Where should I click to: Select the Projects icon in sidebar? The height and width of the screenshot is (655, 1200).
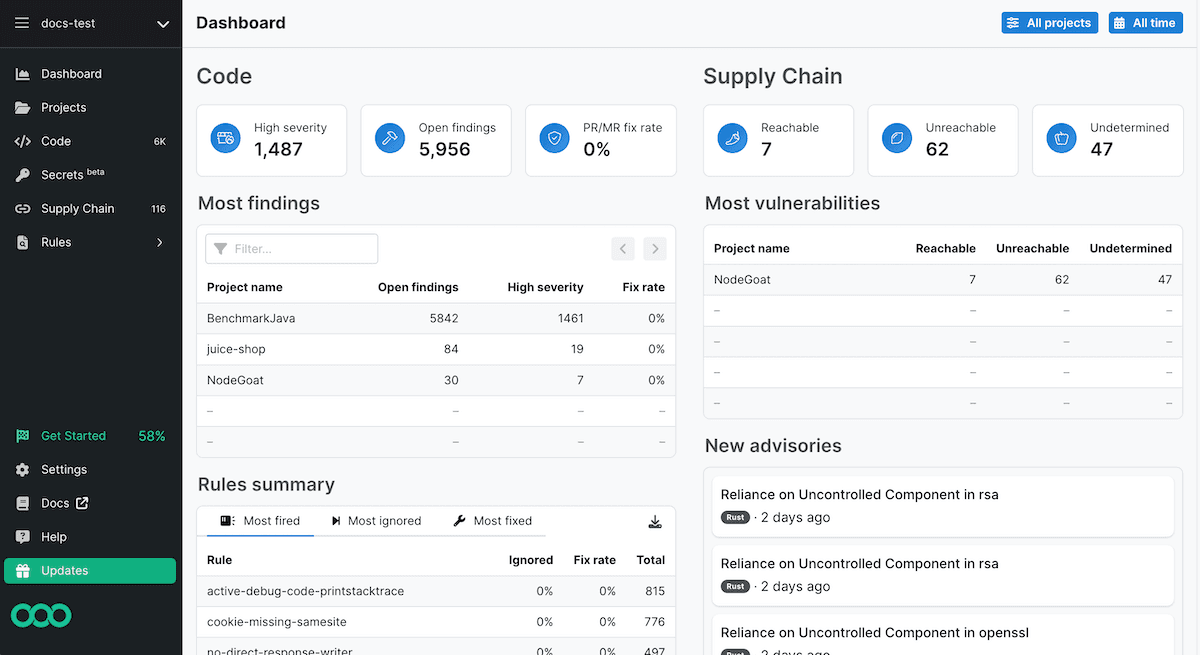tap(22, 107)
